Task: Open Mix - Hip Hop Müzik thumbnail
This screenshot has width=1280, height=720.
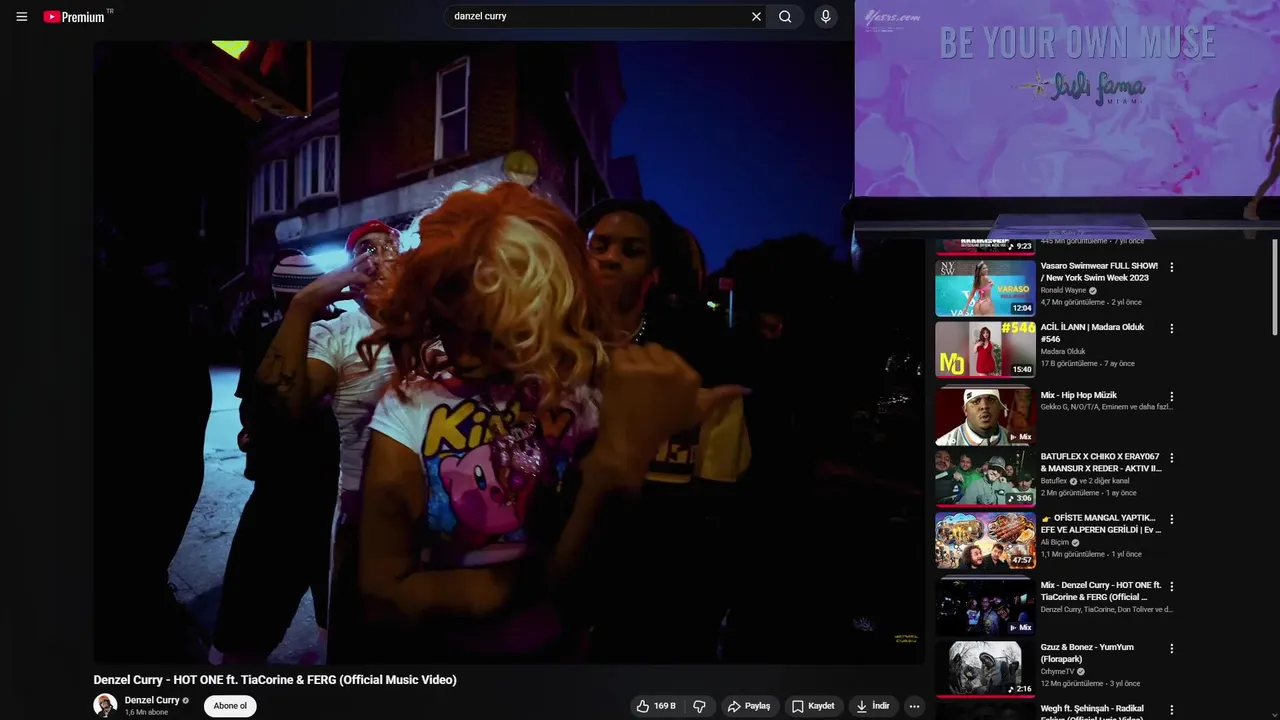Action: (985, 416)
